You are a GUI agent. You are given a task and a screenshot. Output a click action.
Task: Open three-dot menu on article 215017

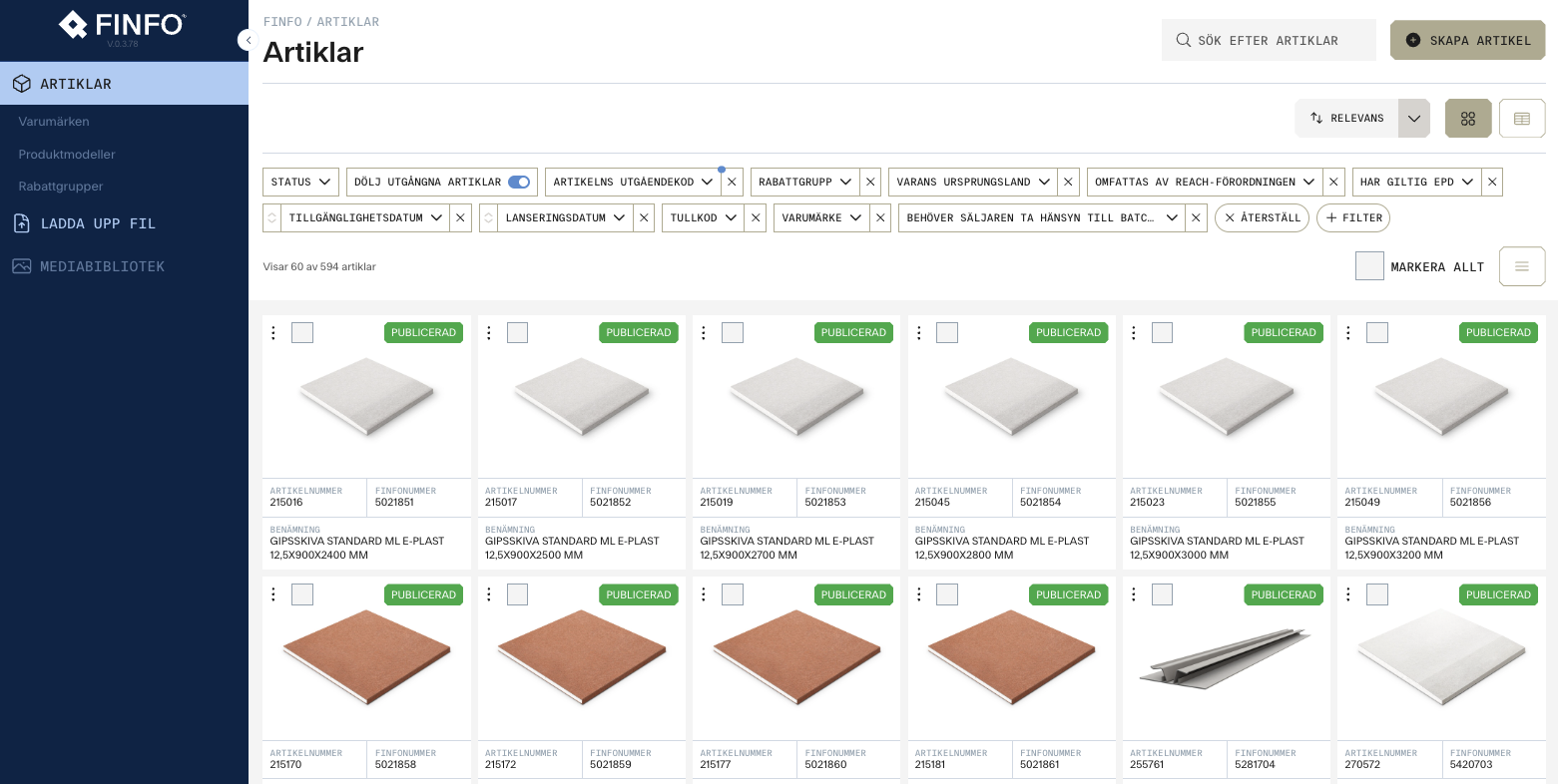click(489, 332)
